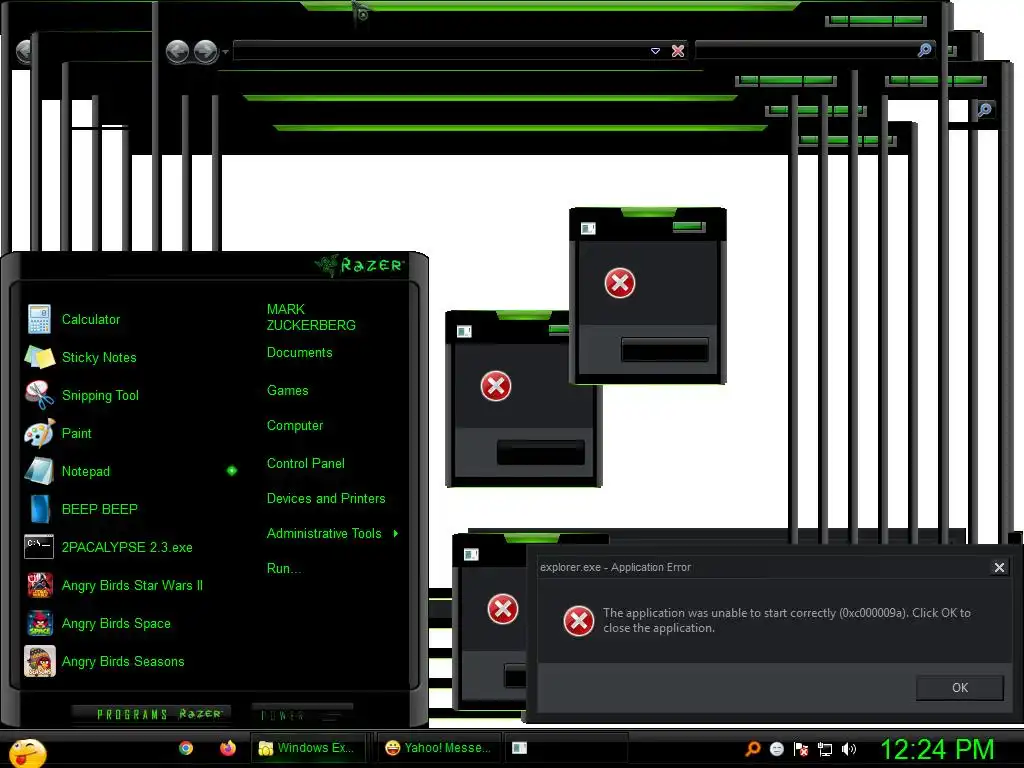
Task: Launch Sticky Notes icon
Action: tap(39, 357)
